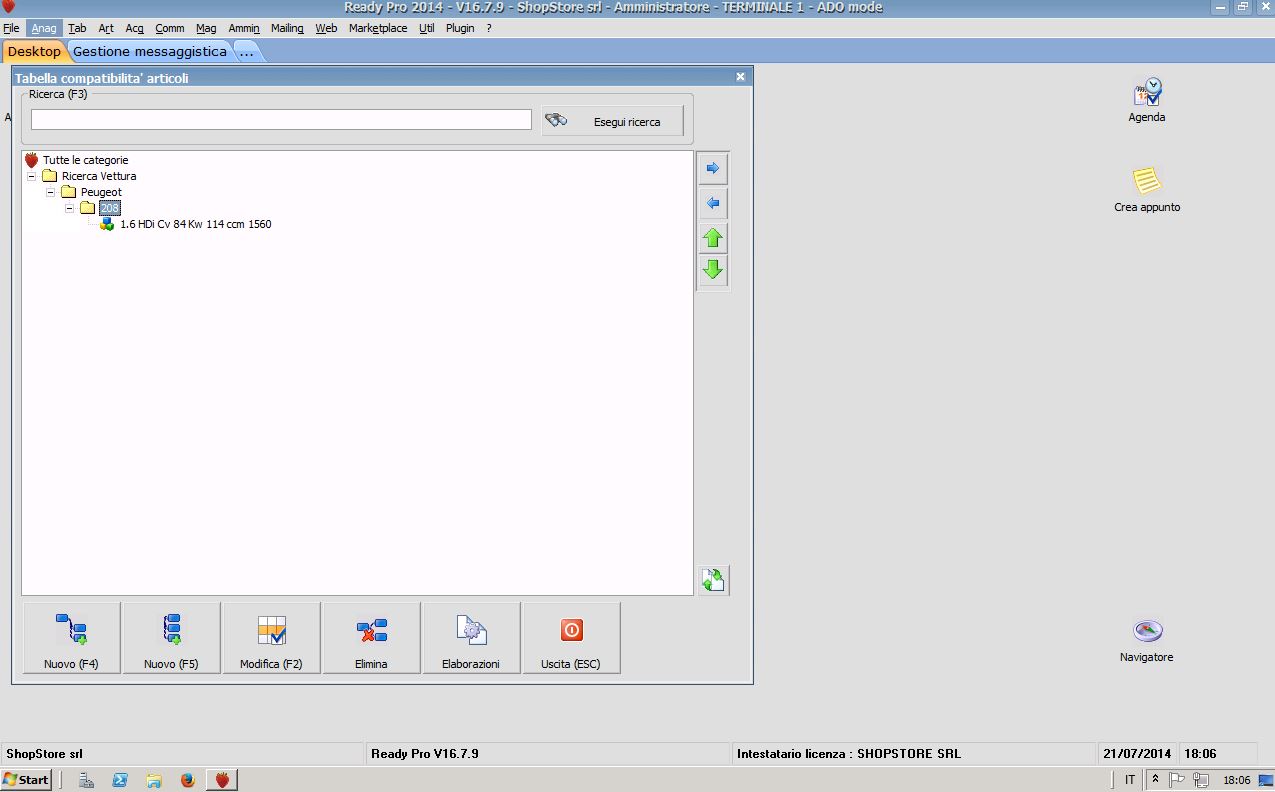Open the Anag menu

click(43, 28)
